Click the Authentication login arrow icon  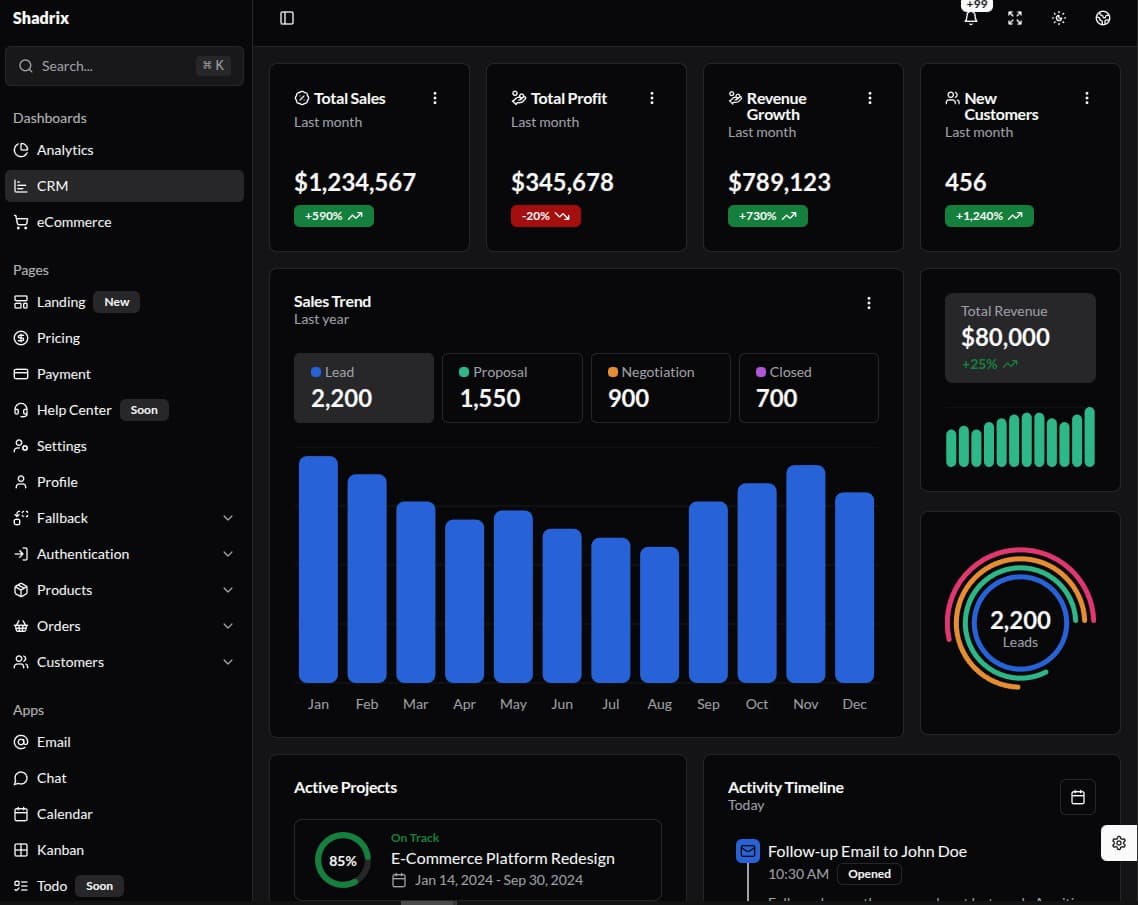click(x=21, y=554)
